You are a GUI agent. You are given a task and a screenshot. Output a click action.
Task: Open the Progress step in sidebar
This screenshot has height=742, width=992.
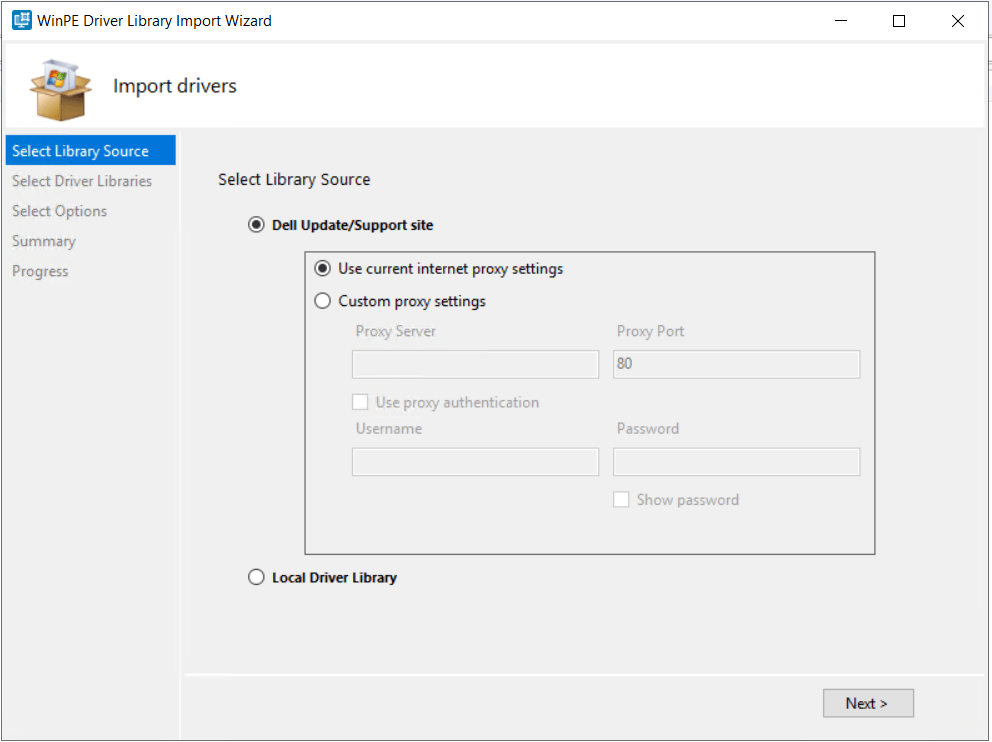(40, 271)
